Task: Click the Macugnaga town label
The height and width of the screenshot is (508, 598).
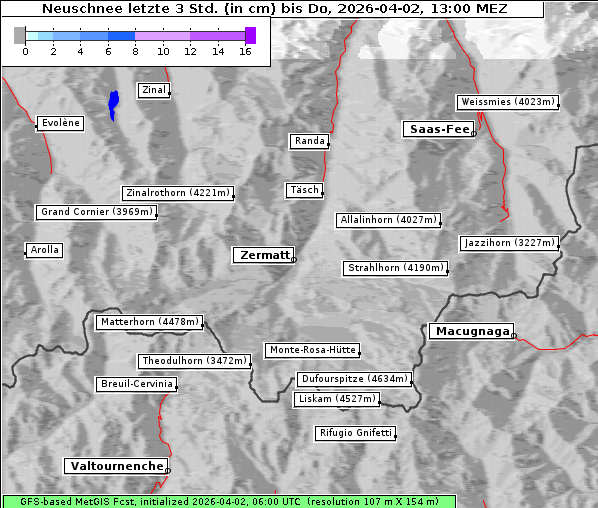Action: (x=471, y=331)
